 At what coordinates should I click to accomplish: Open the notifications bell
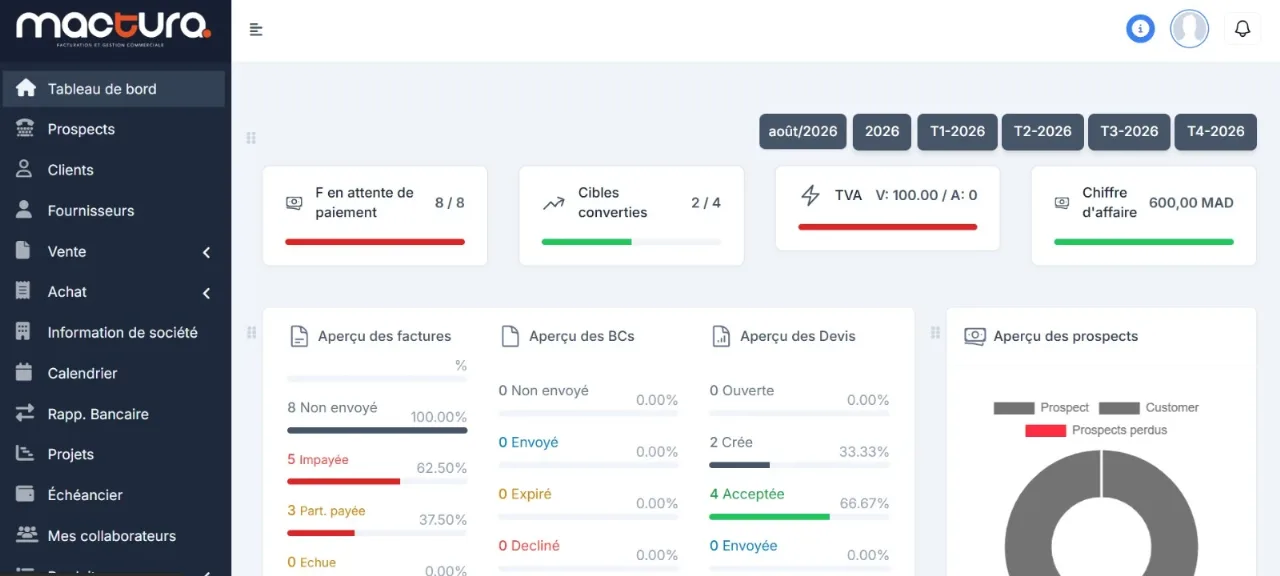[x=1242, y=29]
